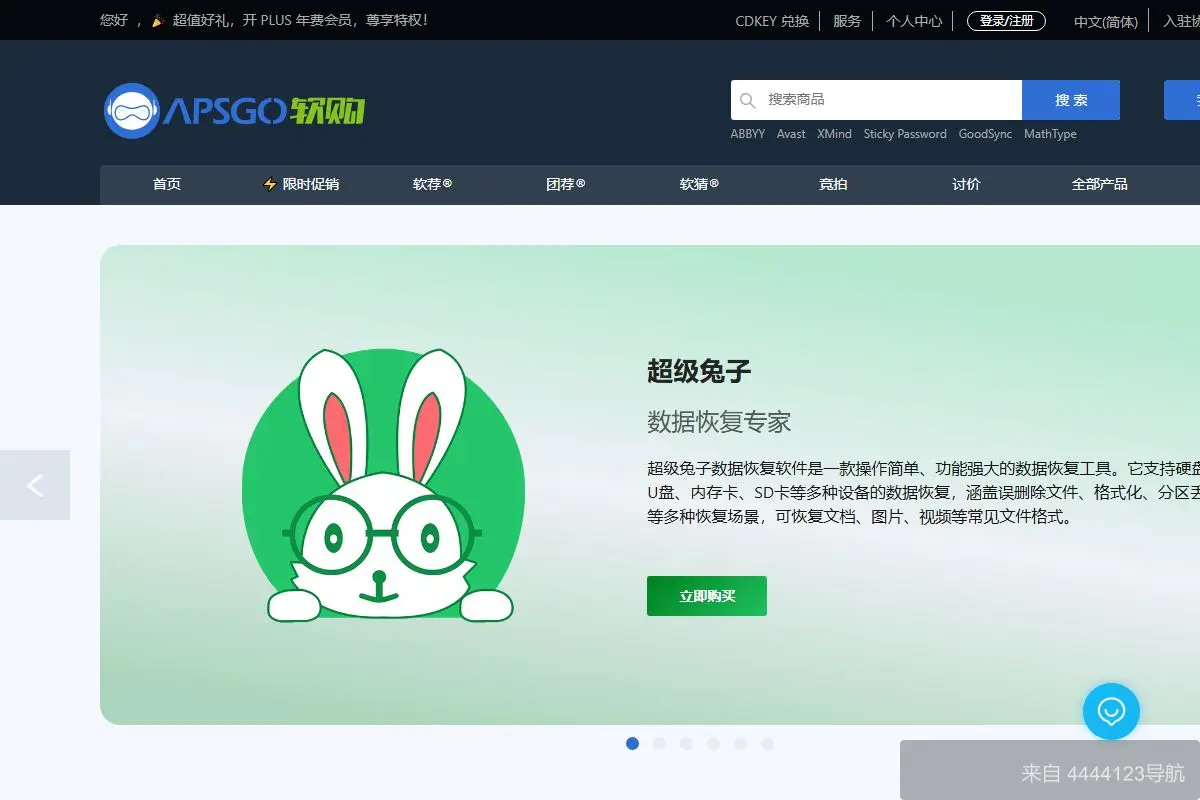Click the left carousel arrow
The height and width of the screenshot is (800, 1200).
(x=35, y=485)
